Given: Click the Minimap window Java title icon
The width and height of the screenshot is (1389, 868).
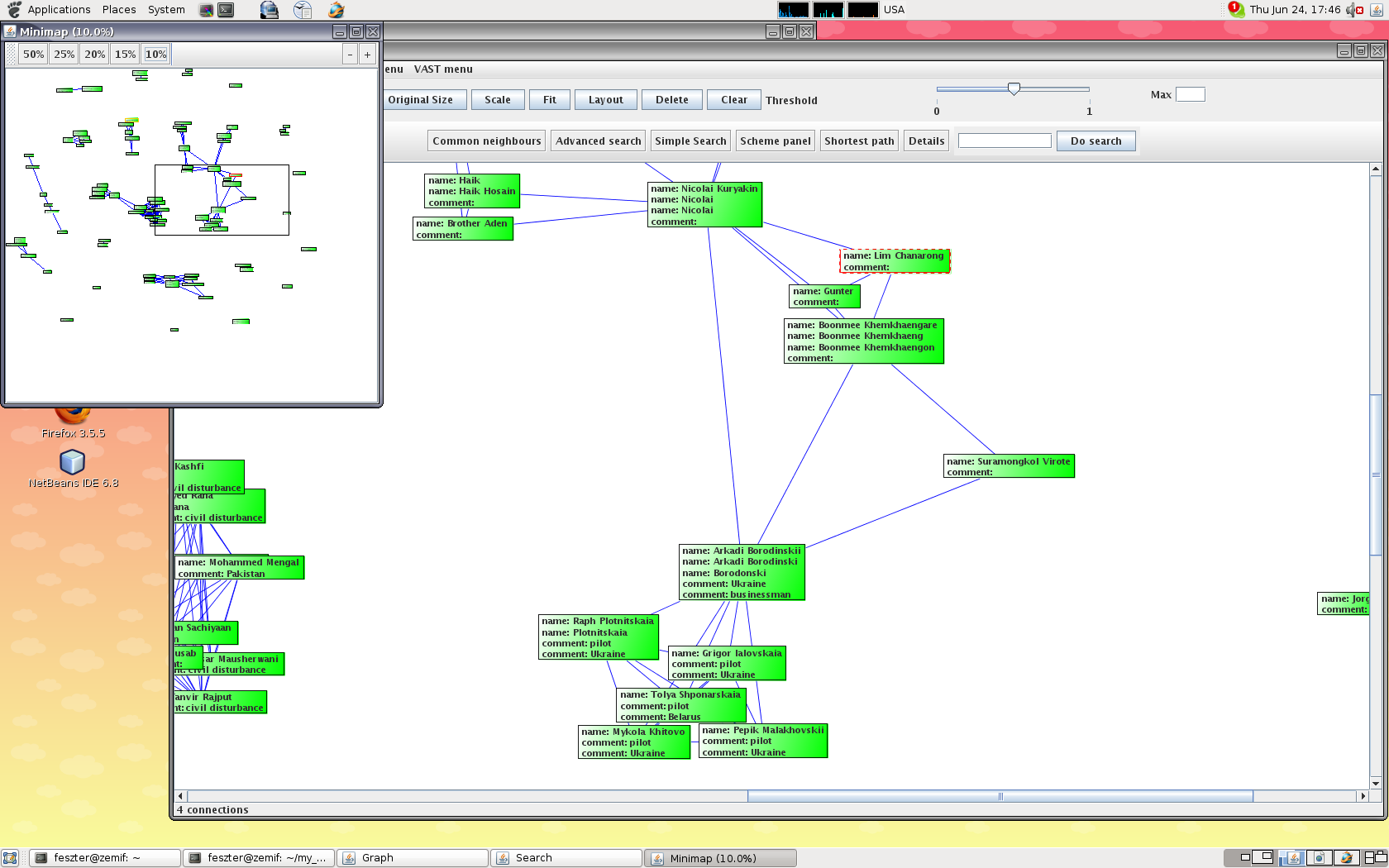Looking at the screenshot, I should (x=11, y=31).
